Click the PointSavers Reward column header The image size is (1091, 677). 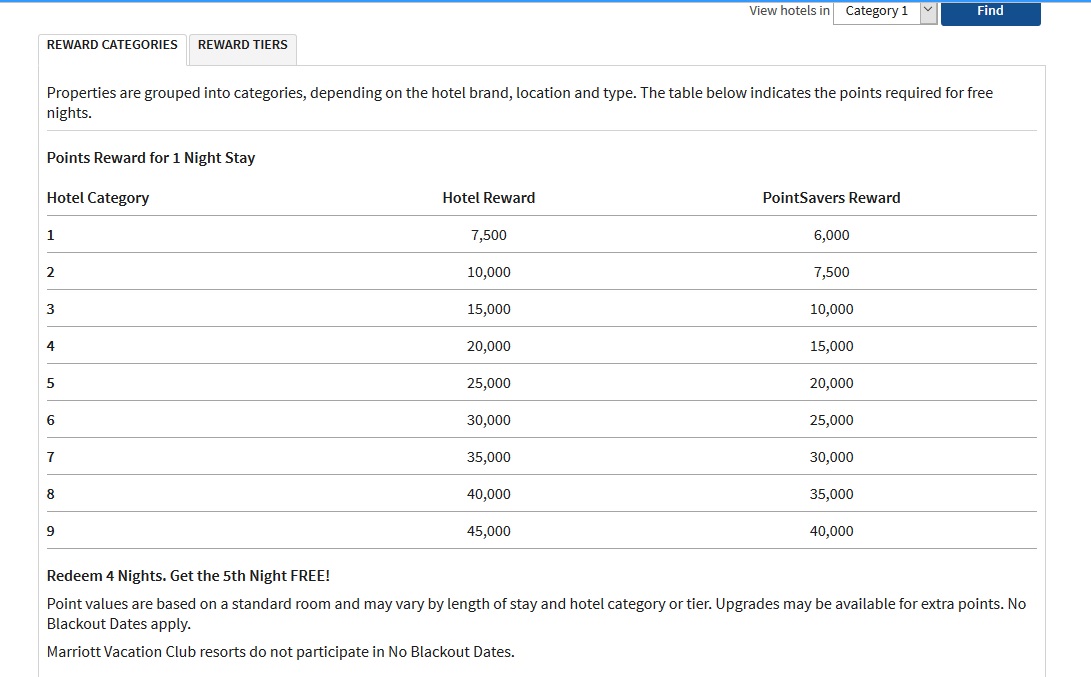coord(832,197)
